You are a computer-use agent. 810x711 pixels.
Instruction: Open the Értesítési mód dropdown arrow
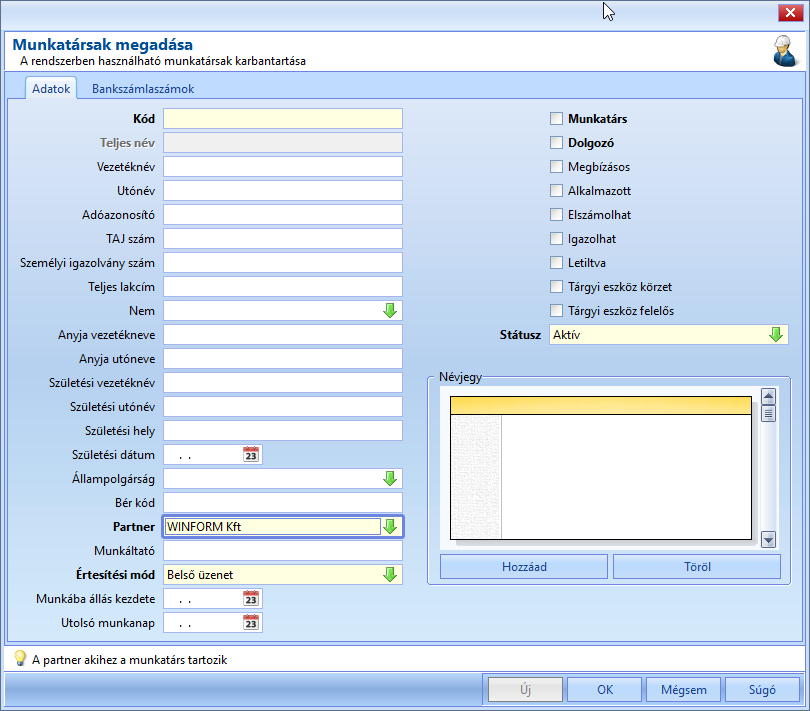[390, 575]
